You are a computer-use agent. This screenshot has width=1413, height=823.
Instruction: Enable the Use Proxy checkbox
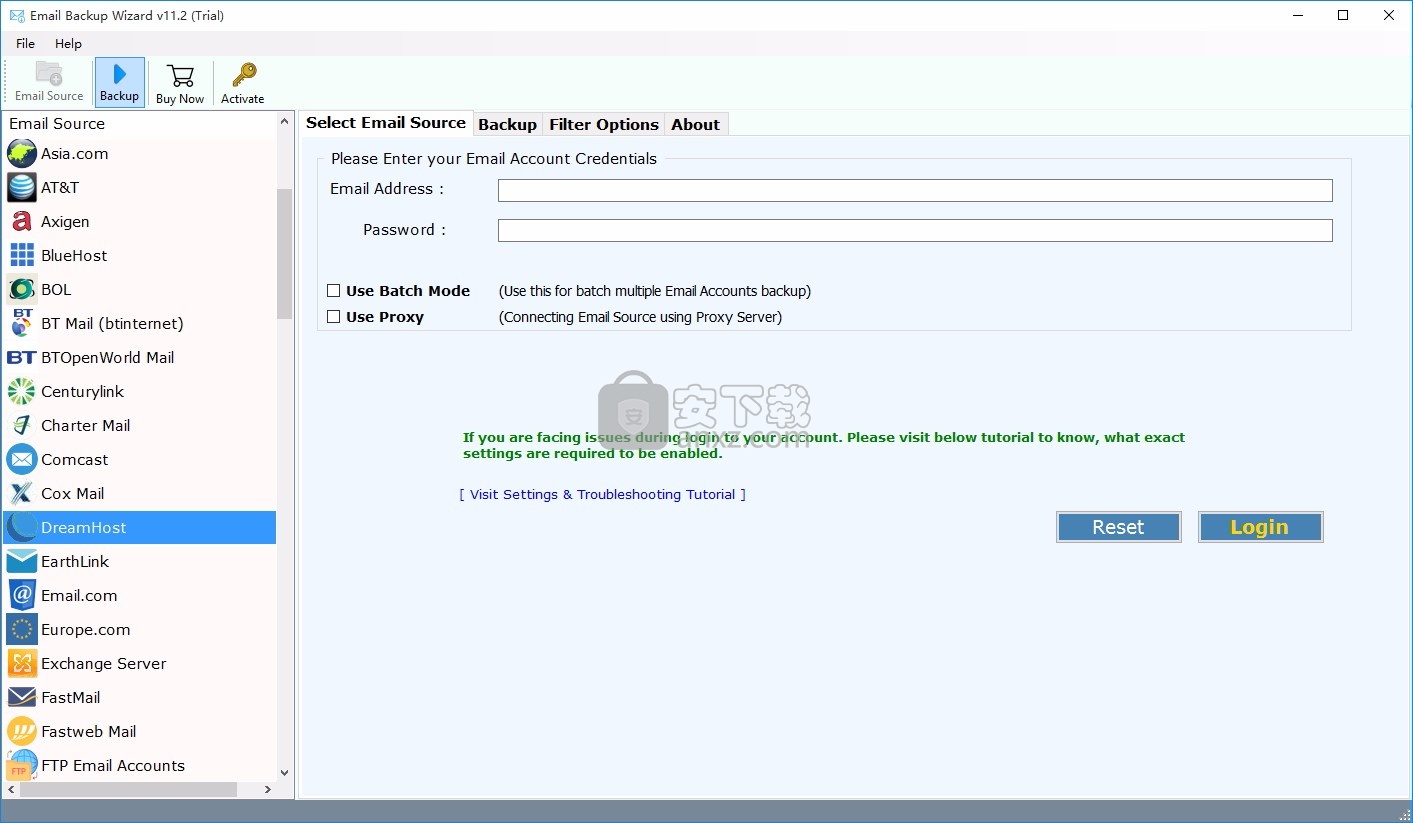point(334,317)
